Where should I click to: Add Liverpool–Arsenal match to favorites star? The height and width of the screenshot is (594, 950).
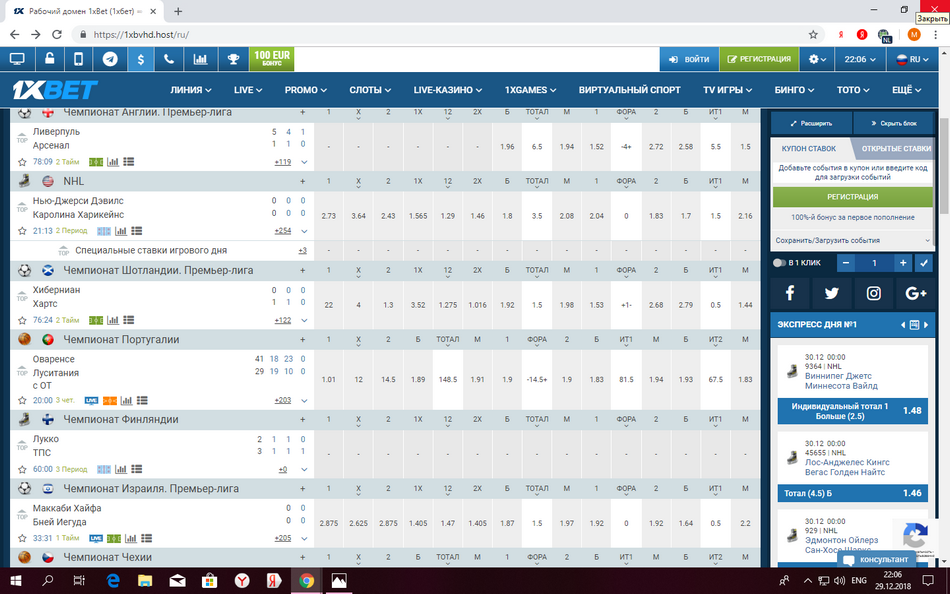22,162
